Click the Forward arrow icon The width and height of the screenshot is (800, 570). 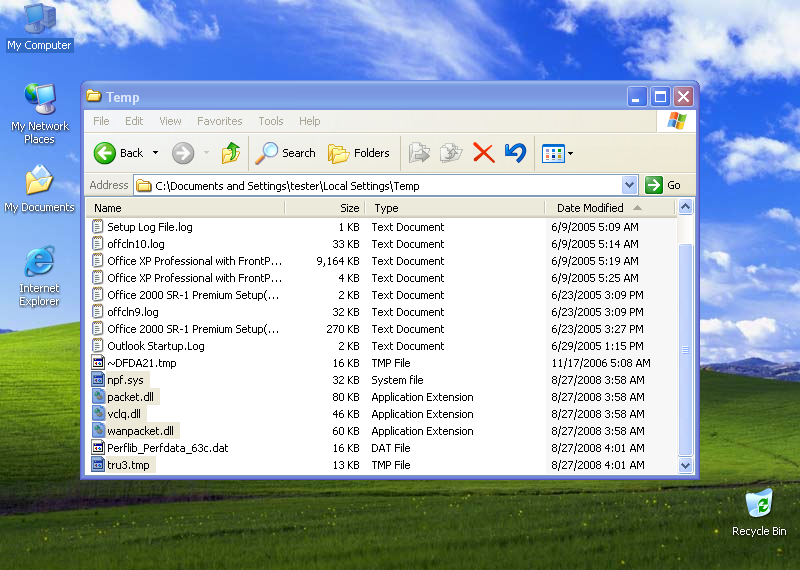click(183, 153)
